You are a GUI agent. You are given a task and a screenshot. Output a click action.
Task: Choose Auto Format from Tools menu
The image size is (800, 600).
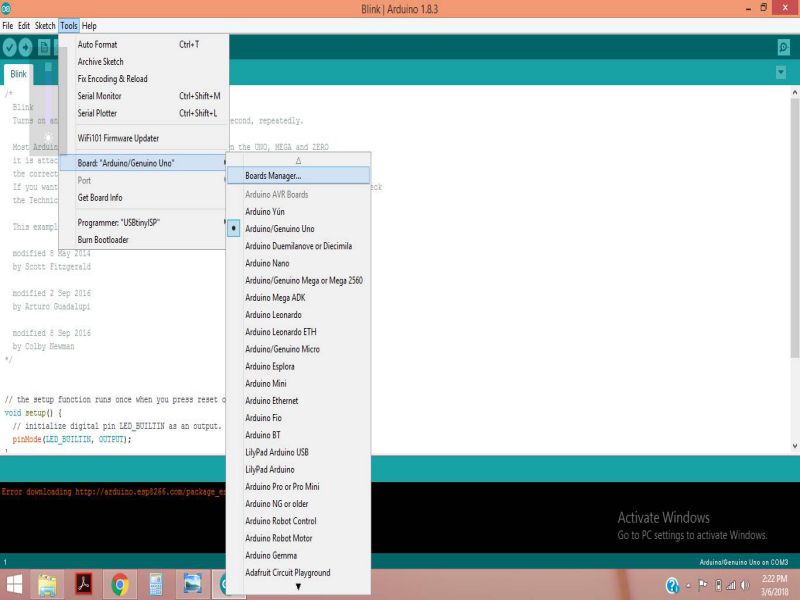tap(143, 44)
